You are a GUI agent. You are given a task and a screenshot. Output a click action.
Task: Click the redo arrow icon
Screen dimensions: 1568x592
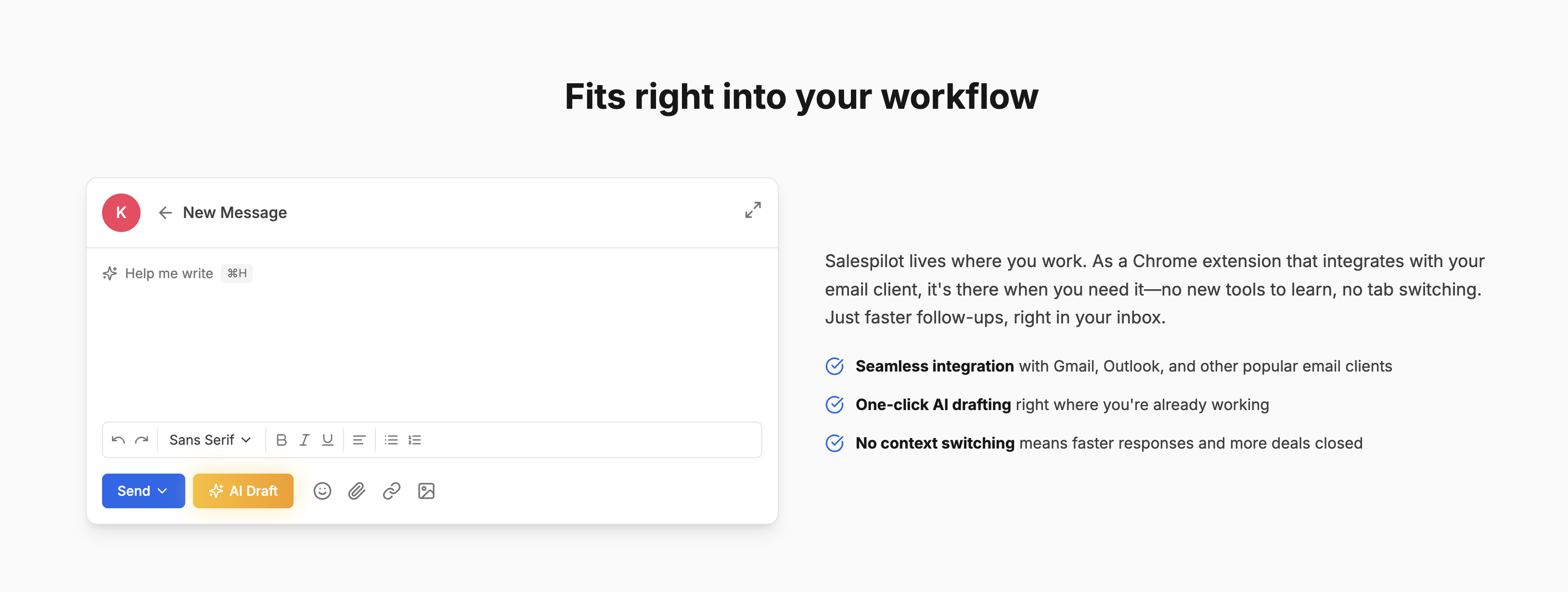coord(142,440)
